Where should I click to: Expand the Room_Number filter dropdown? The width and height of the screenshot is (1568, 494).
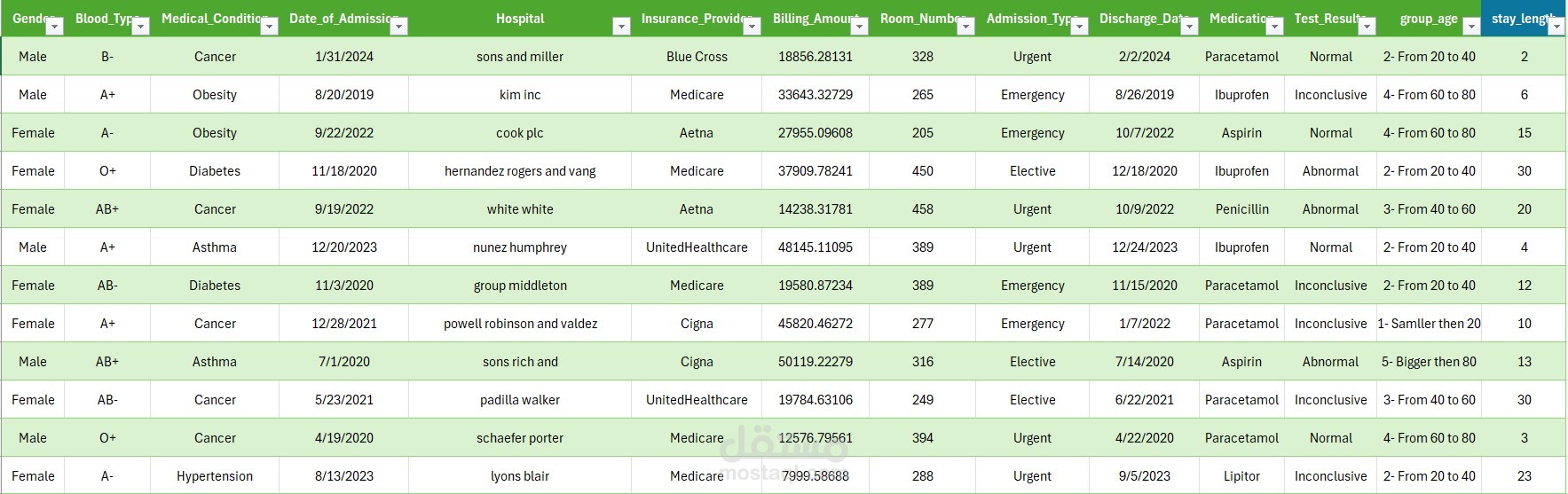click(x=965, y=27)
